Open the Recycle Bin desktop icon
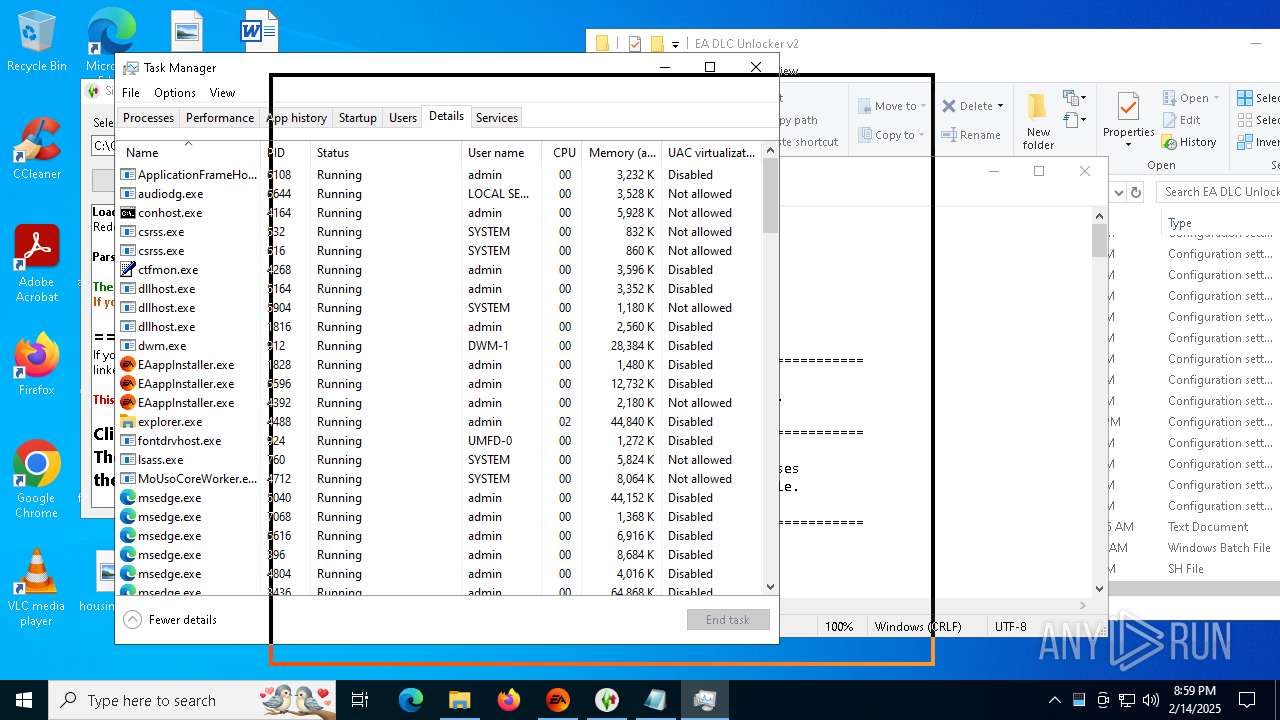This screenshot has width=1280, height=720. (x=36, y=40)
